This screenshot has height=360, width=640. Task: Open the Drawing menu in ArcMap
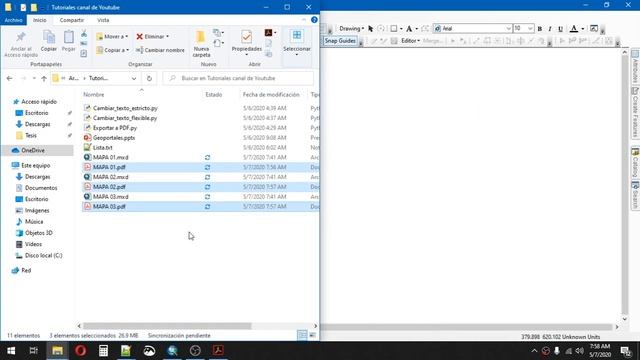(x=351, y=29)
